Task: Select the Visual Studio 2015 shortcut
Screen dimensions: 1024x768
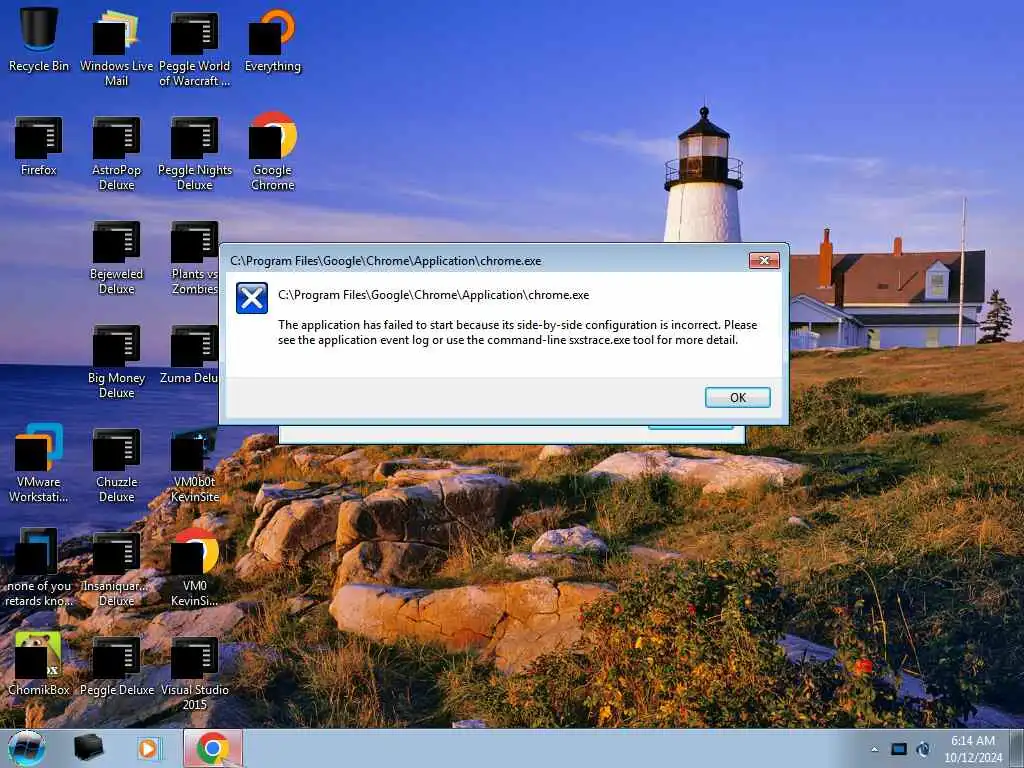Action: (195, 673)
